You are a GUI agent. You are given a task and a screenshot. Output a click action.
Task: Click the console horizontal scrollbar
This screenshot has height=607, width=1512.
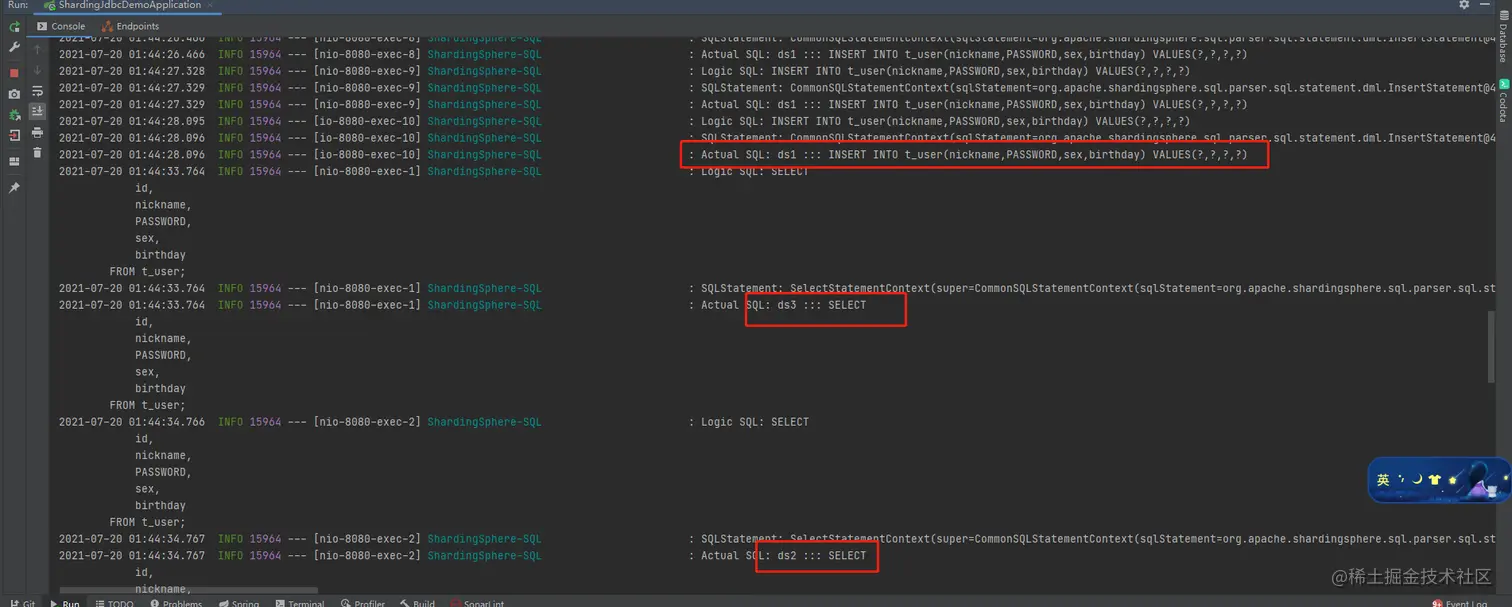point(188,590)
